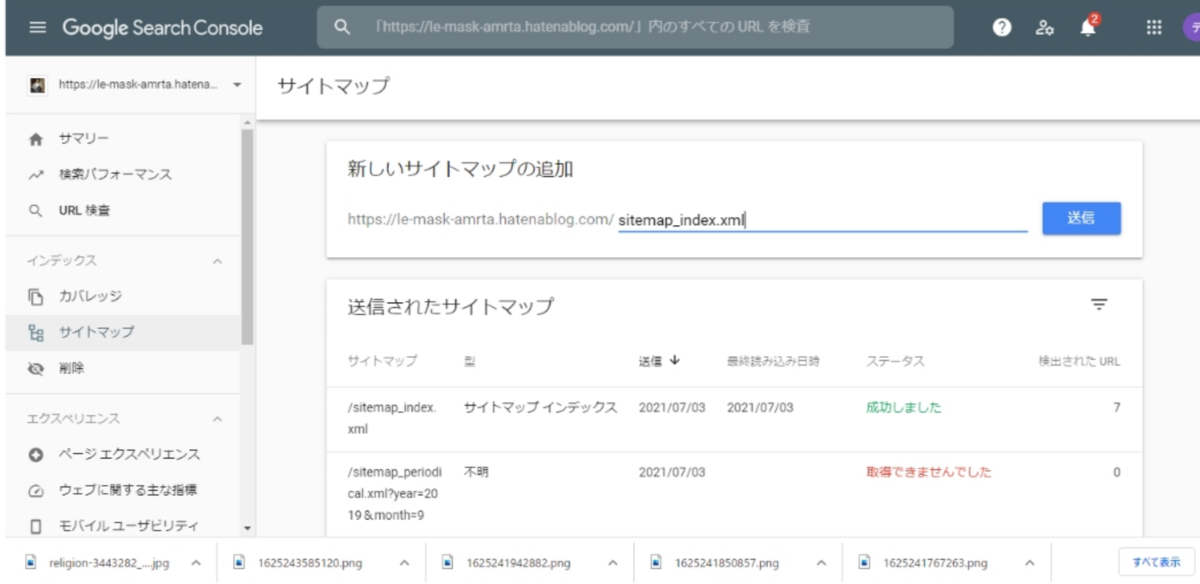Open 検索パフォーマンス in sidebar

tap(114, 175)
